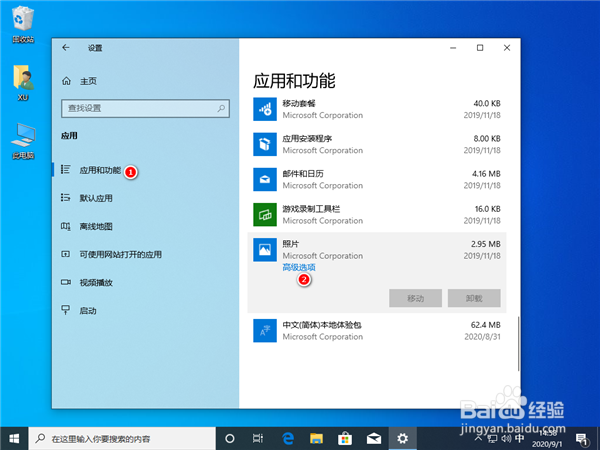
Task: Click the 4.16 MB size value
Action: [x=486, y=174]
